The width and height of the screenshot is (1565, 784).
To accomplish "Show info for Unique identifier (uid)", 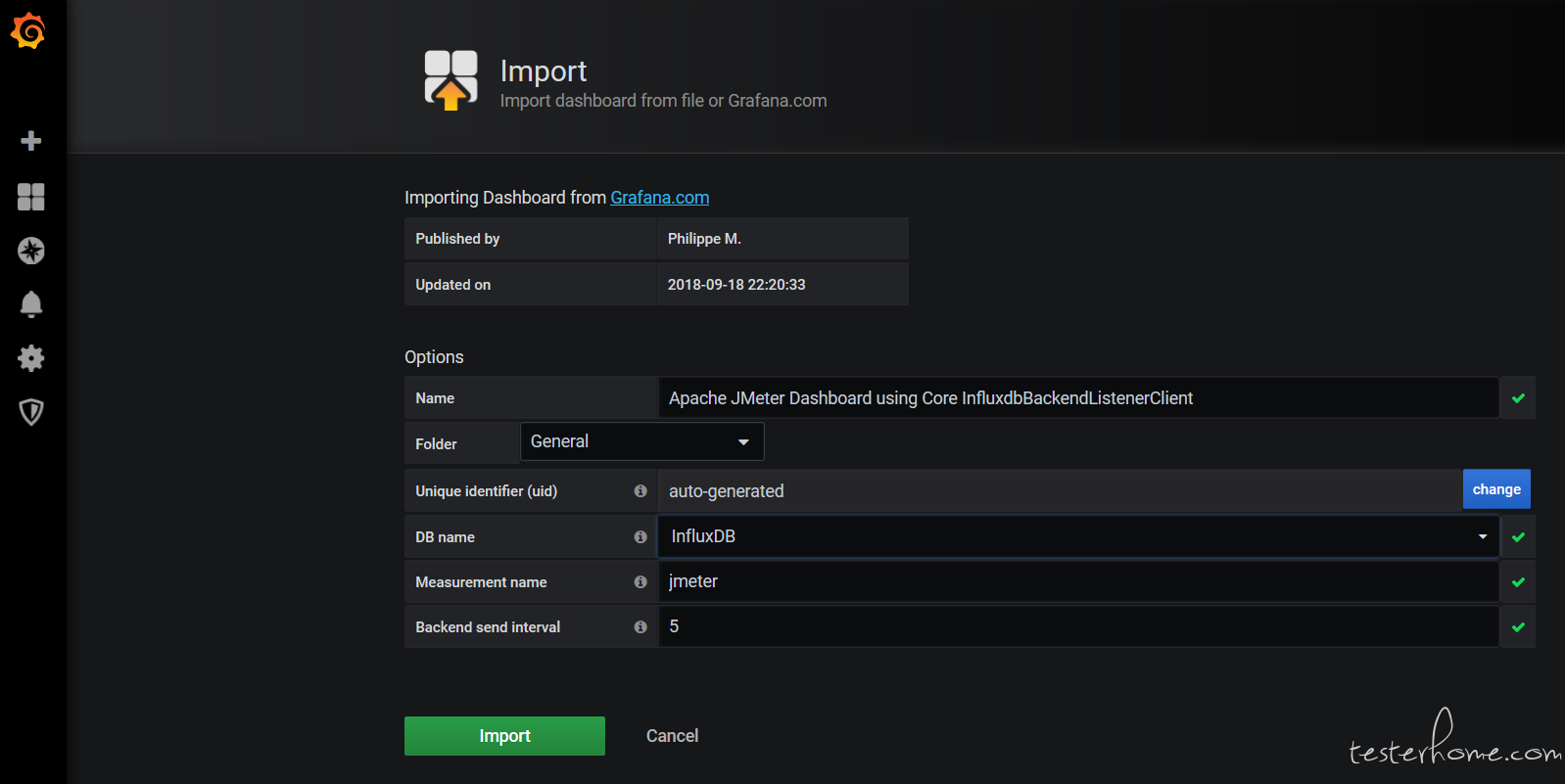I will [640, 491].
